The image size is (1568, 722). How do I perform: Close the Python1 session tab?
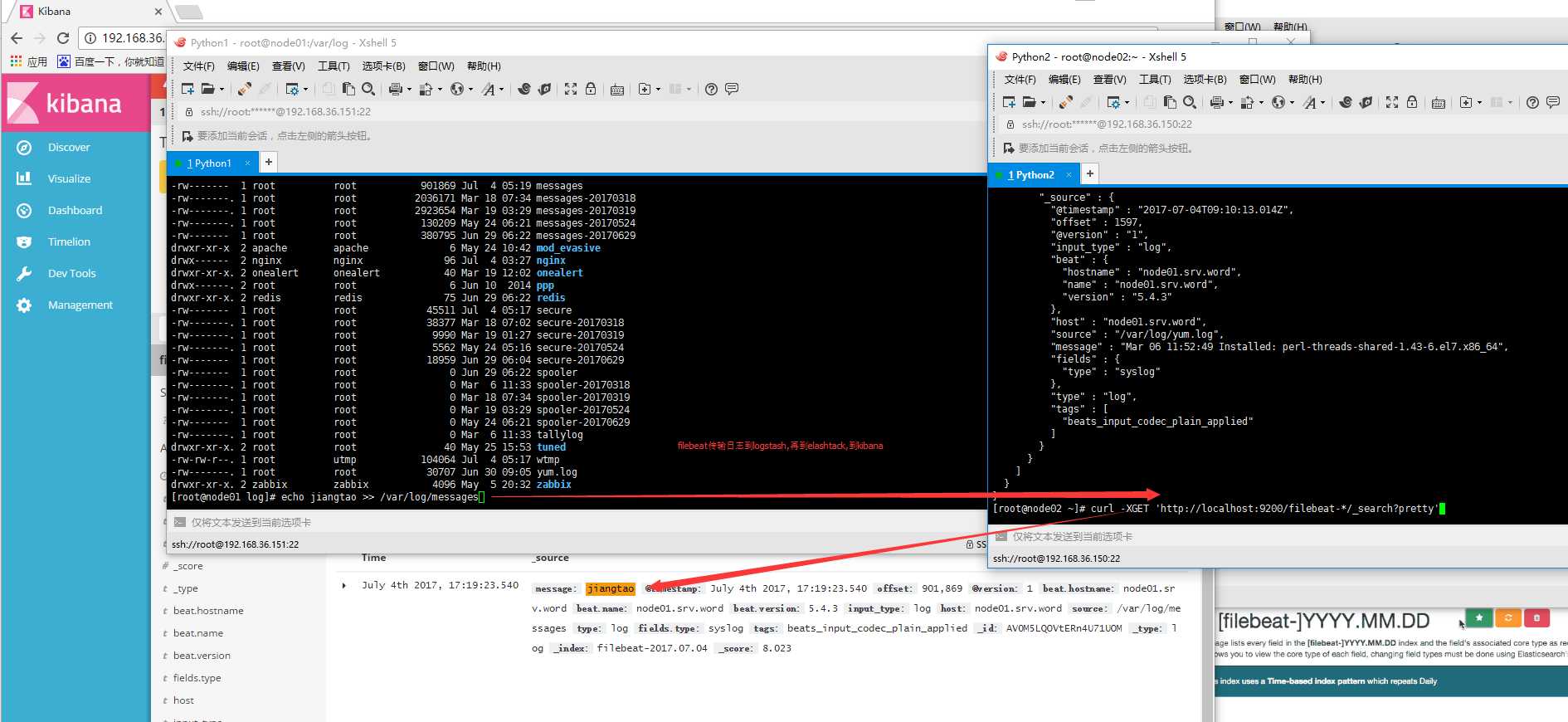[x=247, y=163]
